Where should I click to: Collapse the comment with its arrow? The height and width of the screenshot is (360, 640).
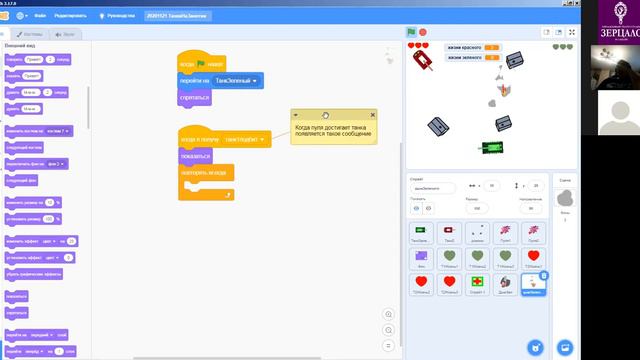click(x=296, y=115)
